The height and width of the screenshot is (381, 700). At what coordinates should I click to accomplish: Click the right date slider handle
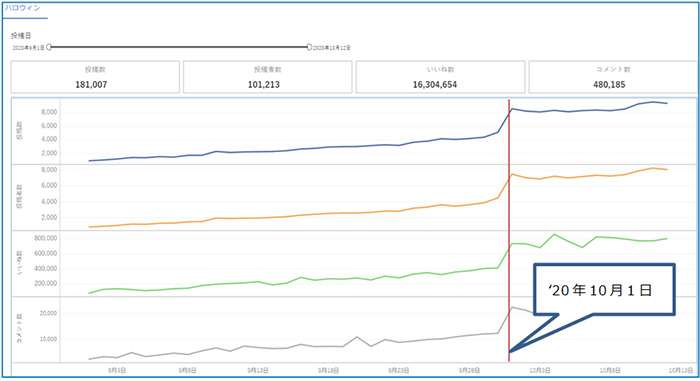[x=309, y=47]
